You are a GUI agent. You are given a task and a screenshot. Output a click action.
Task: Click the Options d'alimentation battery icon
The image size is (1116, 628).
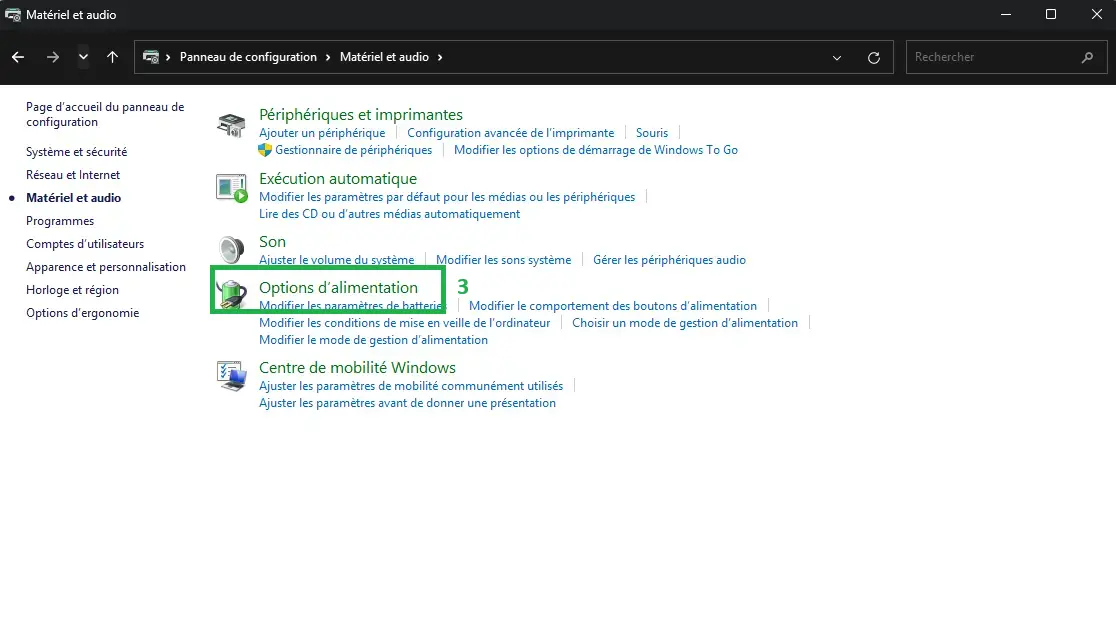(231, 294)
